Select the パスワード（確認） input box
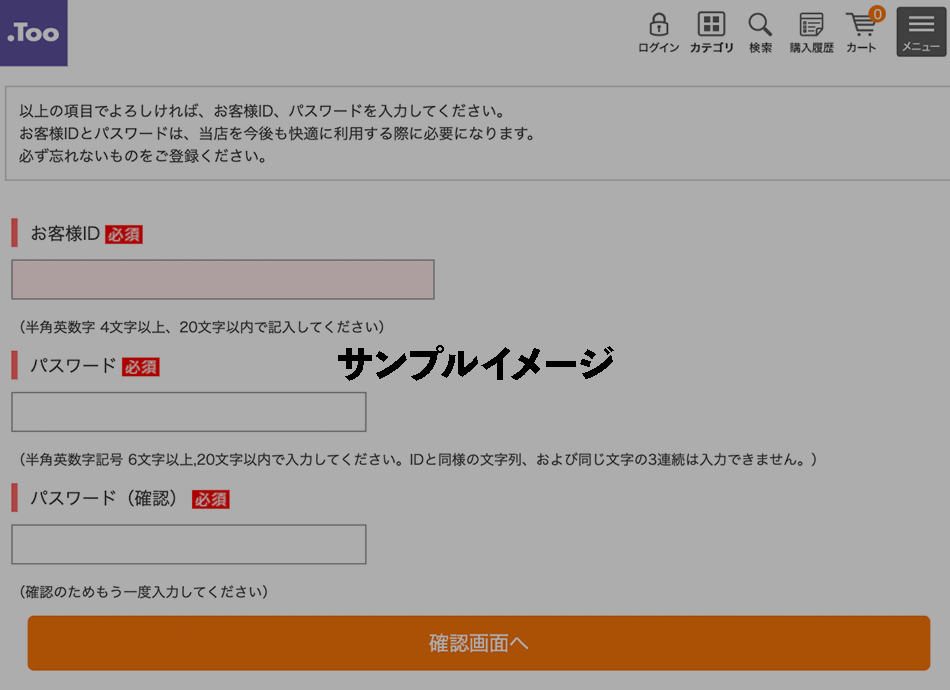This screenshot has width=950, height=690. pyautogui.click(x=189, y=545)
